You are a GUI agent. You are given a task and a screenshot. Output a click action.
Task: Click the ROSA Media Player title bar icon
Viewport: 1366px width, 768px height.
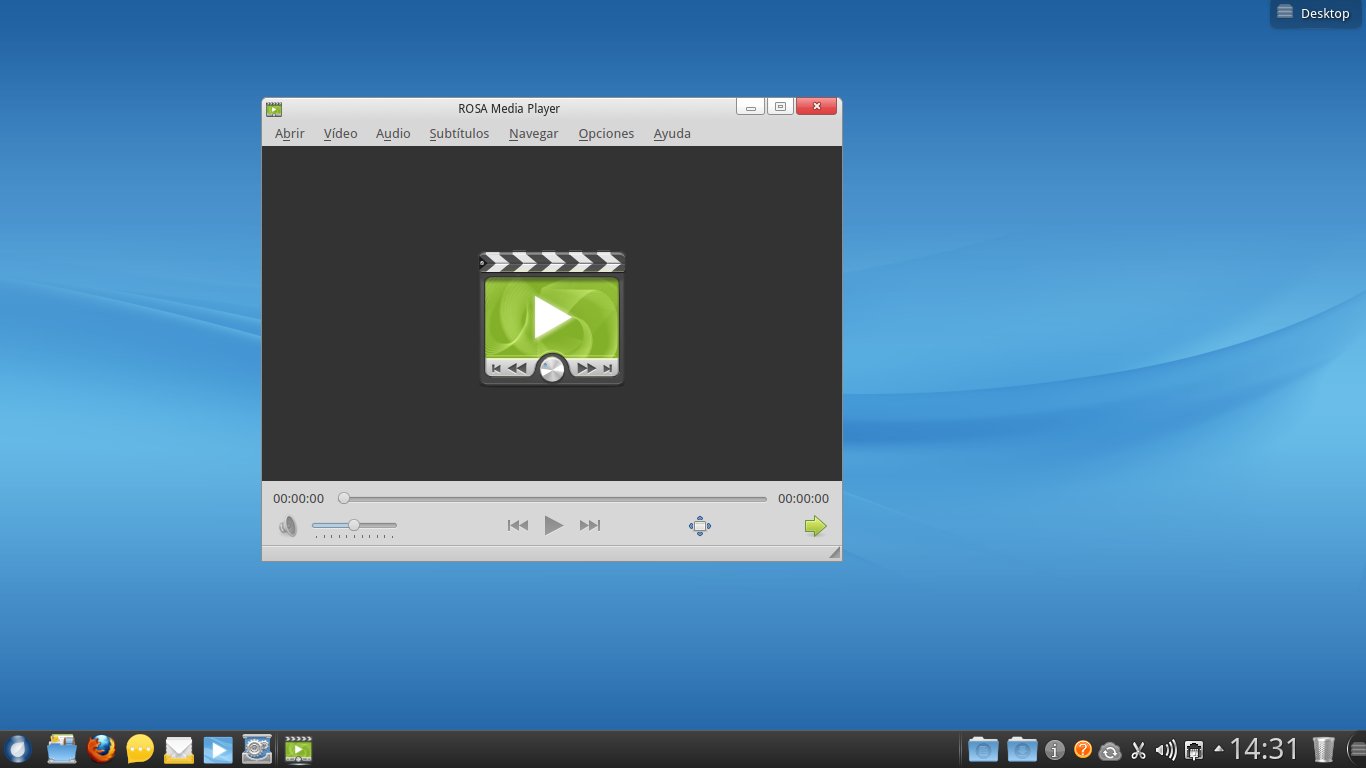[x=274, y=108]
